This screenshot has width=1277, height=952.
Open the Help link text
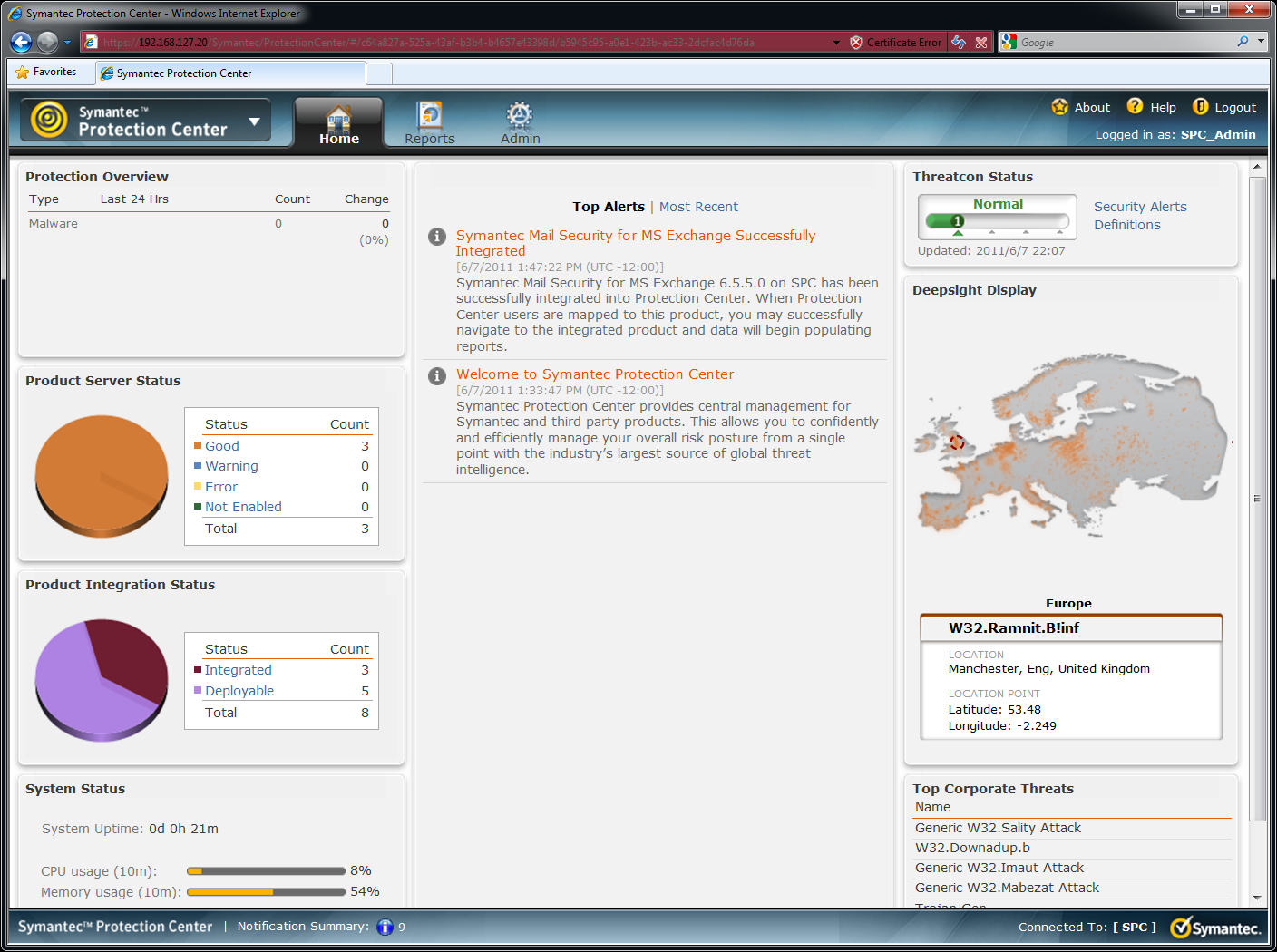1163,107
